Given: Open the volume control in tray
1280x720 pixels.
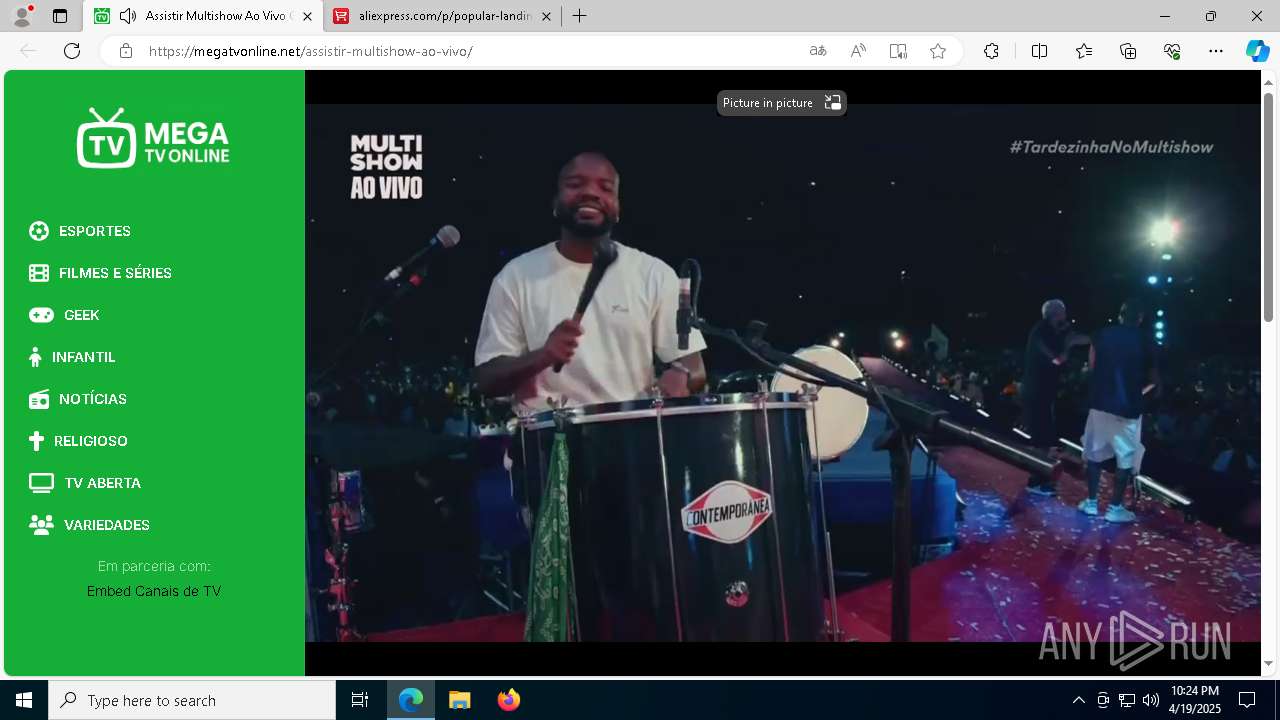Looking at the screenshot, I should 1150,700.
